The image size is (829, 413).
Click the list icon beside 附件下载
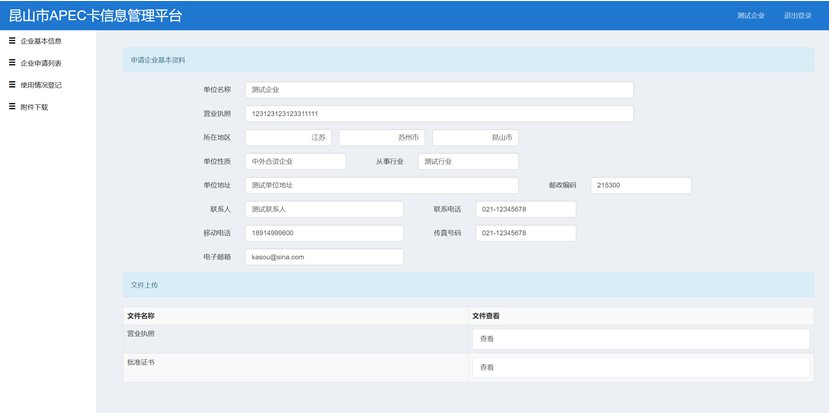click(x=12, y=106)
